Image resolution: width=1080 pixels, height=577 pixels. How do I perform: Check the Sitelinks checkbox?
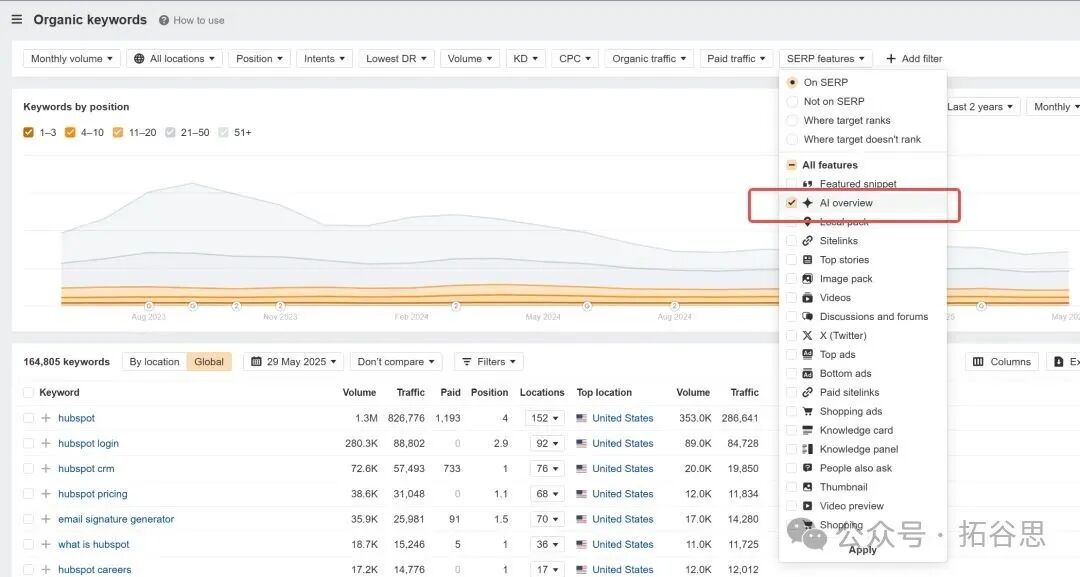[x=791, y=241]
